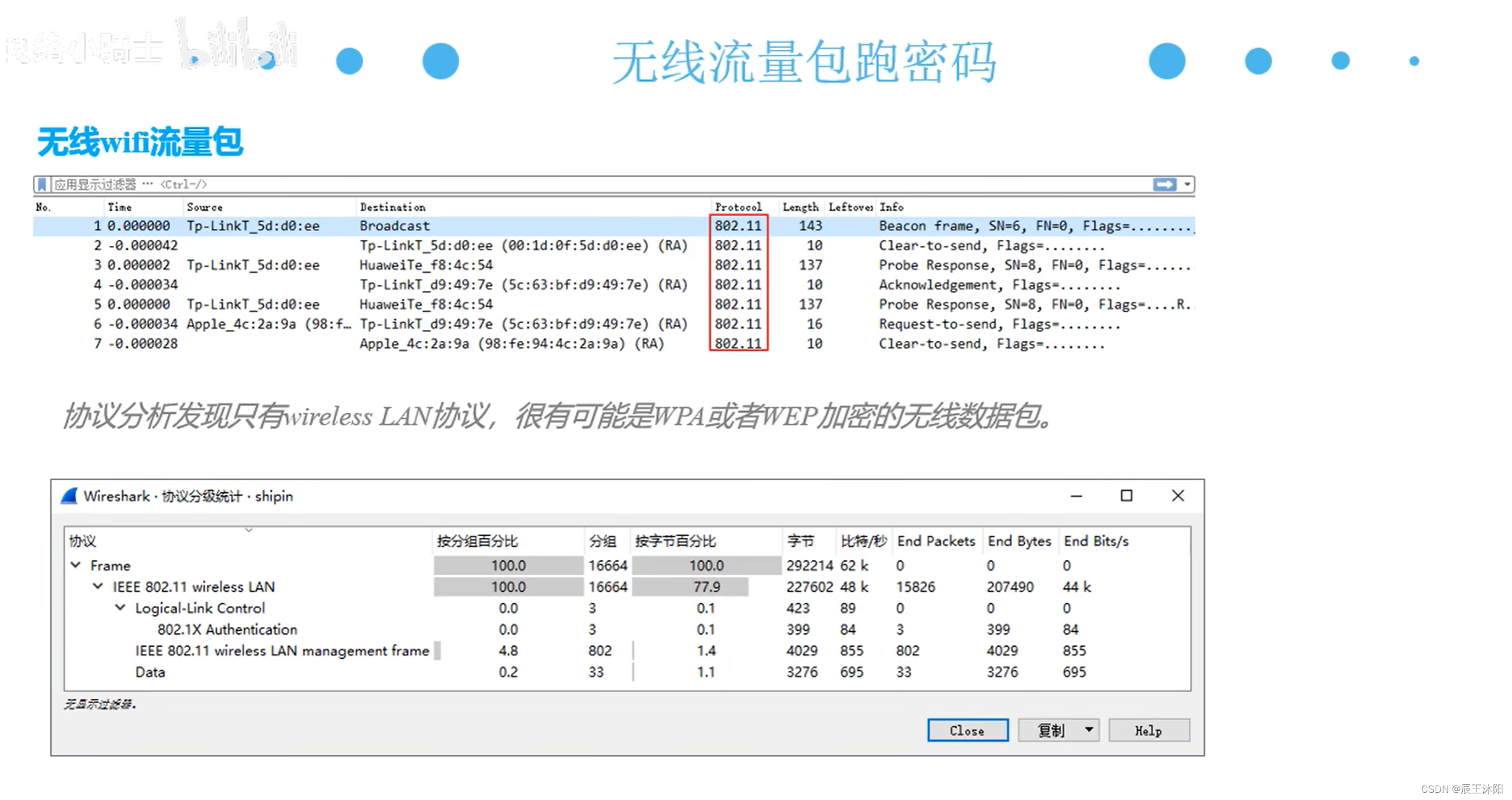
Task: Select packet 2 Clear-to-send row
Action: (614, 246)
